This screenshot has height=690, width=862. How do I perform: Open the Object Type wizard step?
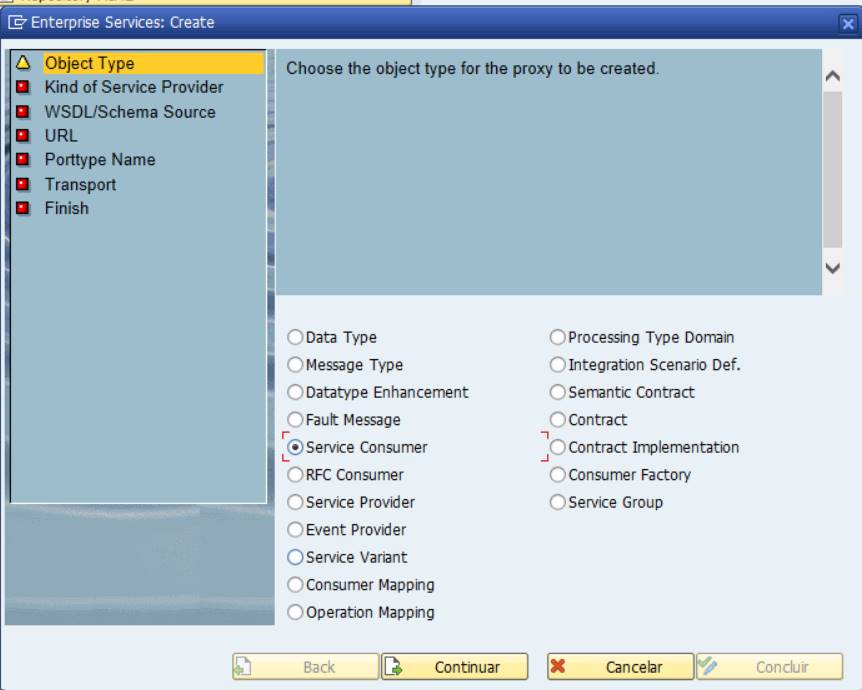(x=89, y=63)
